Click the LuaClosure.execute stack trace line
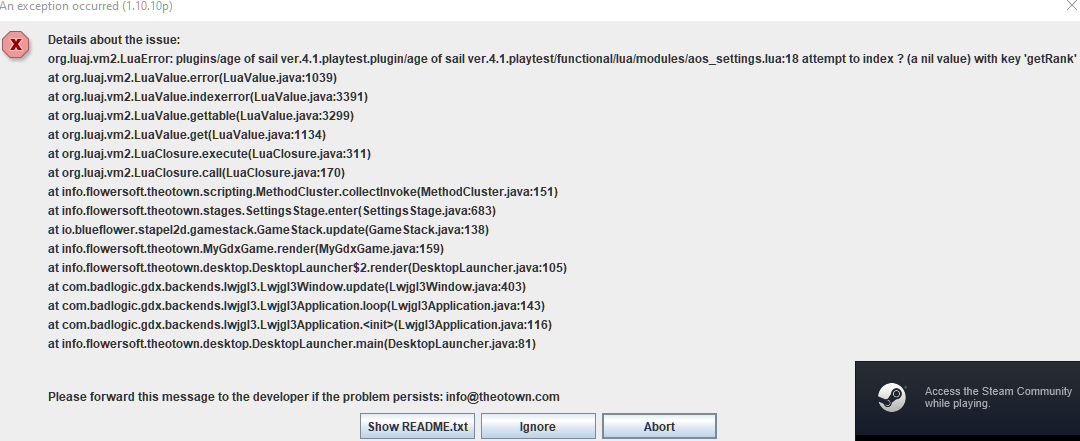The width and height of the screenshot is (1080, 441). [210, 154]
